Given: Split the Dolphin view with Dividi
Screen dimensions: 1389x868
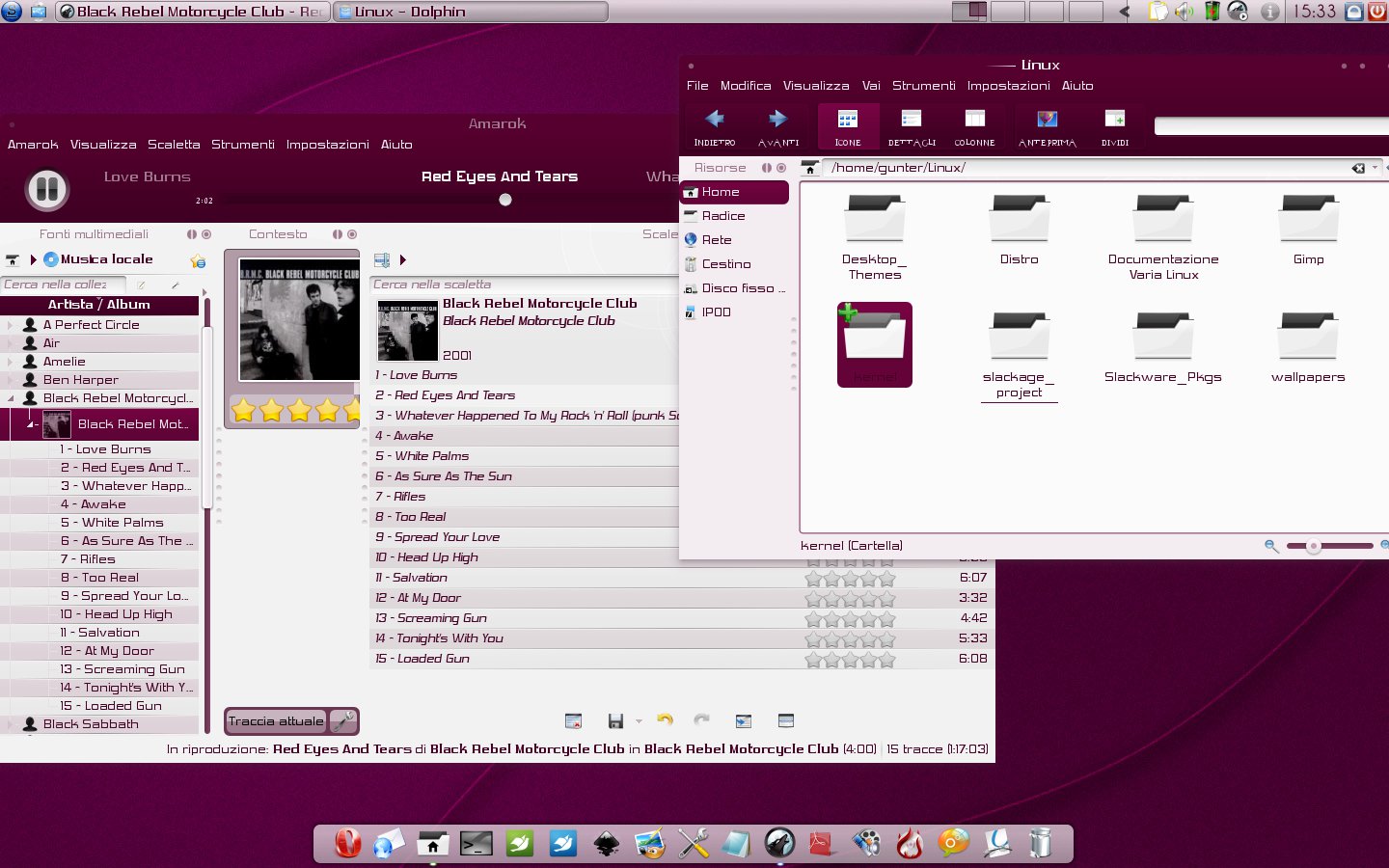Looking at the screenshot, I should (1115, 127).
